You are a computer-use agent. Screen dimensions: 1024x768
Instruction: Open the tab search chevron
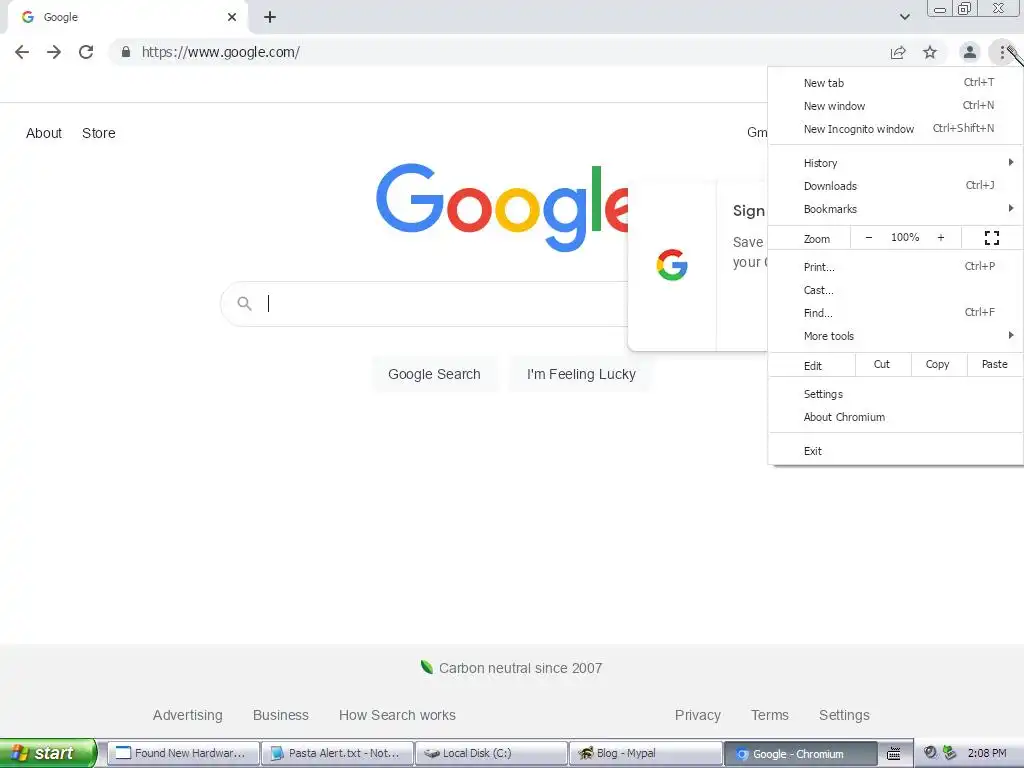[904, 17]
